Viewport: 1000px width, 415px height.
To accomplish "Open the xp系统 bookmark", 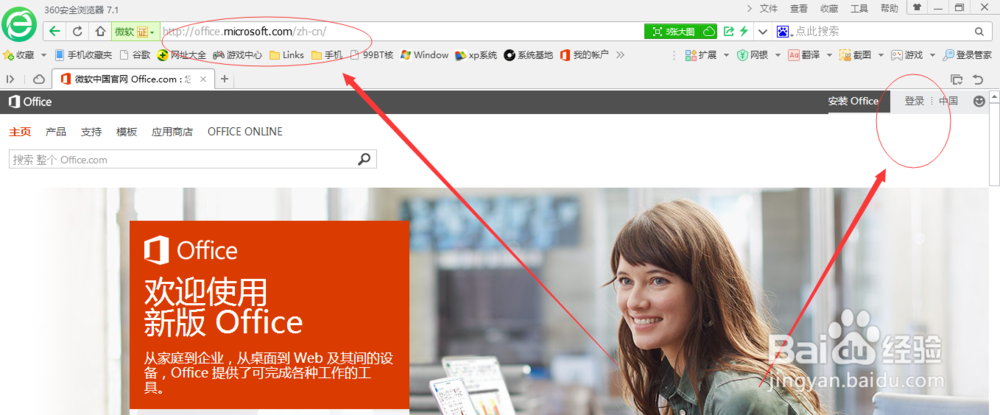I will coord(476,55).
